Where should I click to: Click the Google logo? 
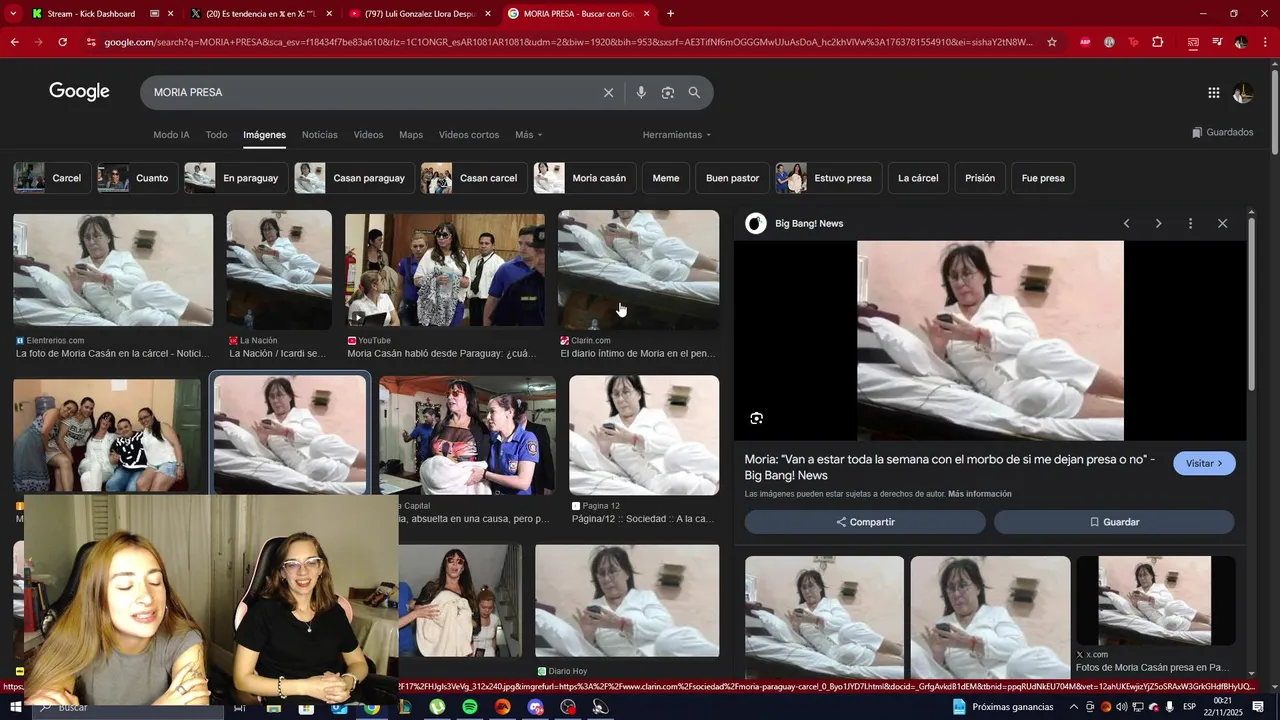point(79,92)
